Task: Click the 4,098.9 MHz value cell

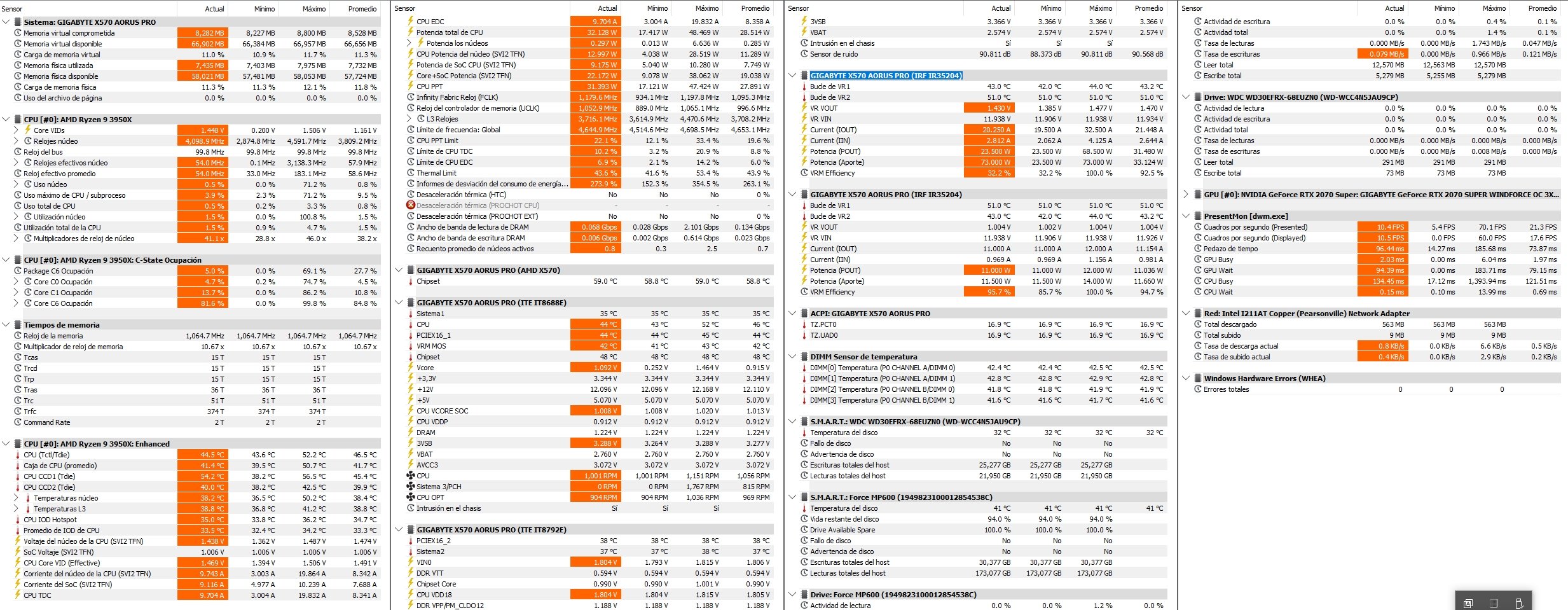Action: coord(202,141)
